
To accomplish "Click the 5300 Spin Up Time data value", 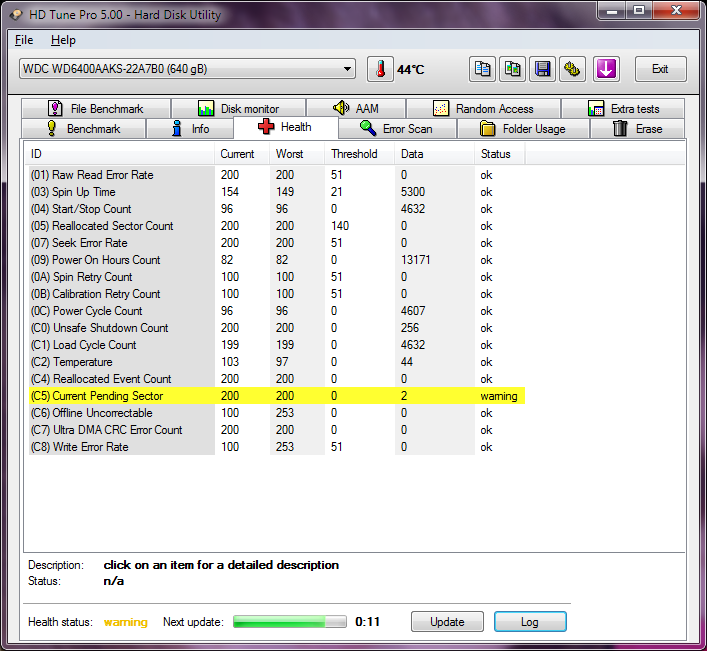I will [413, 192].
